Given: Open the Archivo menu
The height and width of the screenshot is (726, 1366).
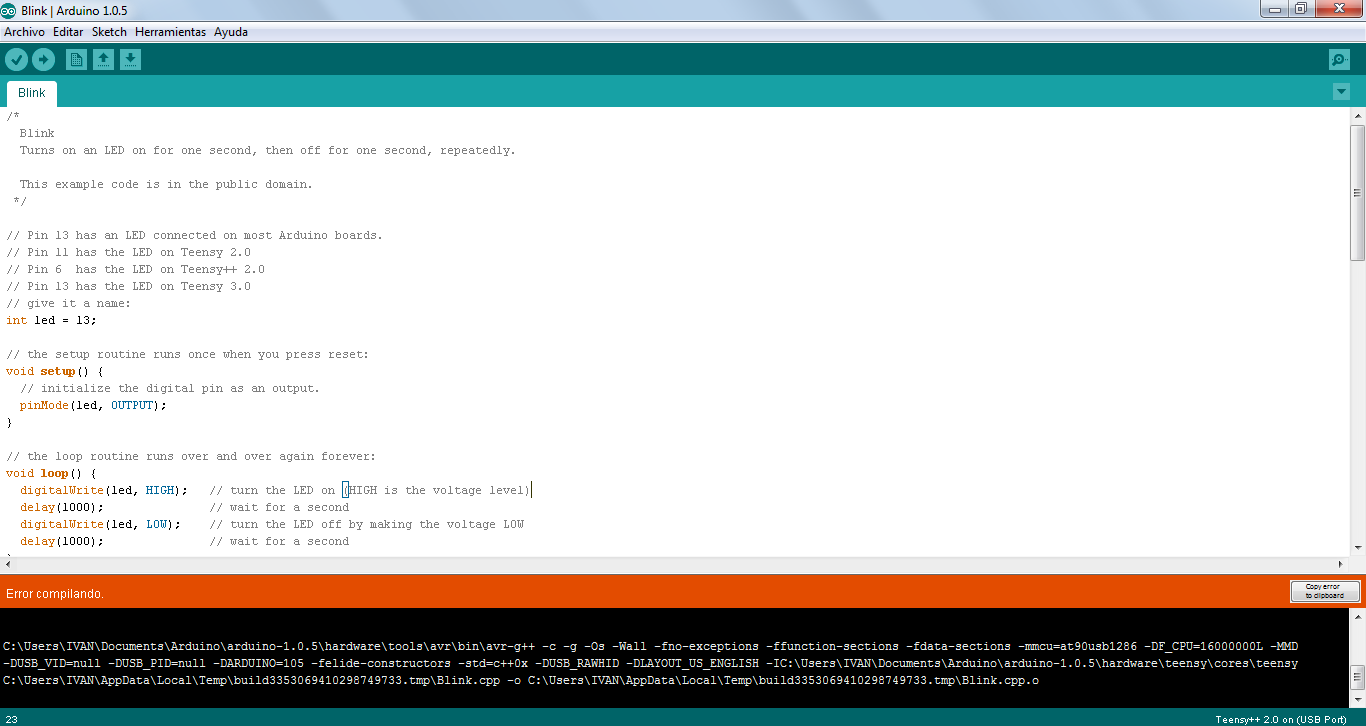Looking at the screenshot, I should click(x=23, y=31).
